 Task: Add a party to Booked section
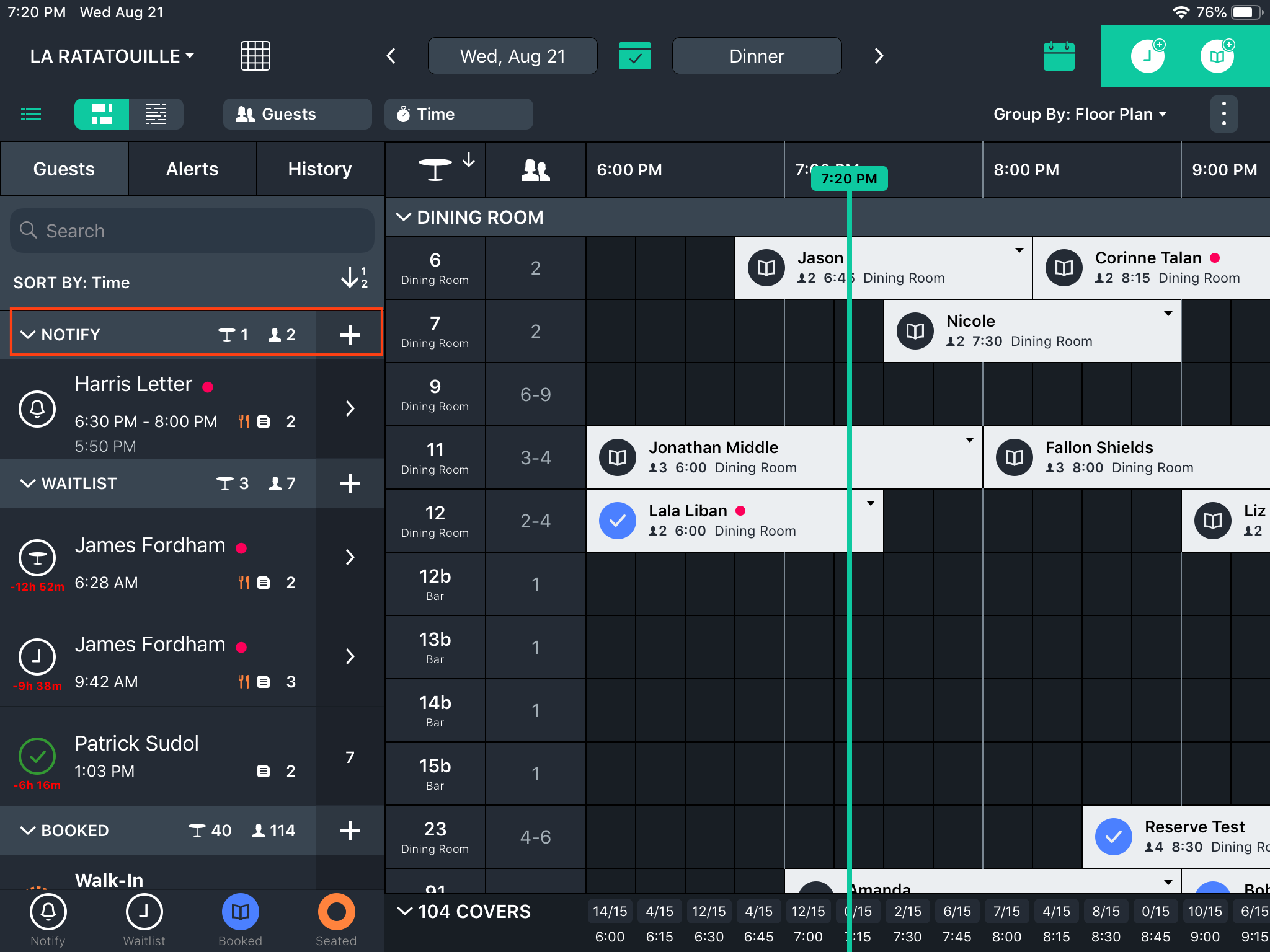click(x=350, y=831)
